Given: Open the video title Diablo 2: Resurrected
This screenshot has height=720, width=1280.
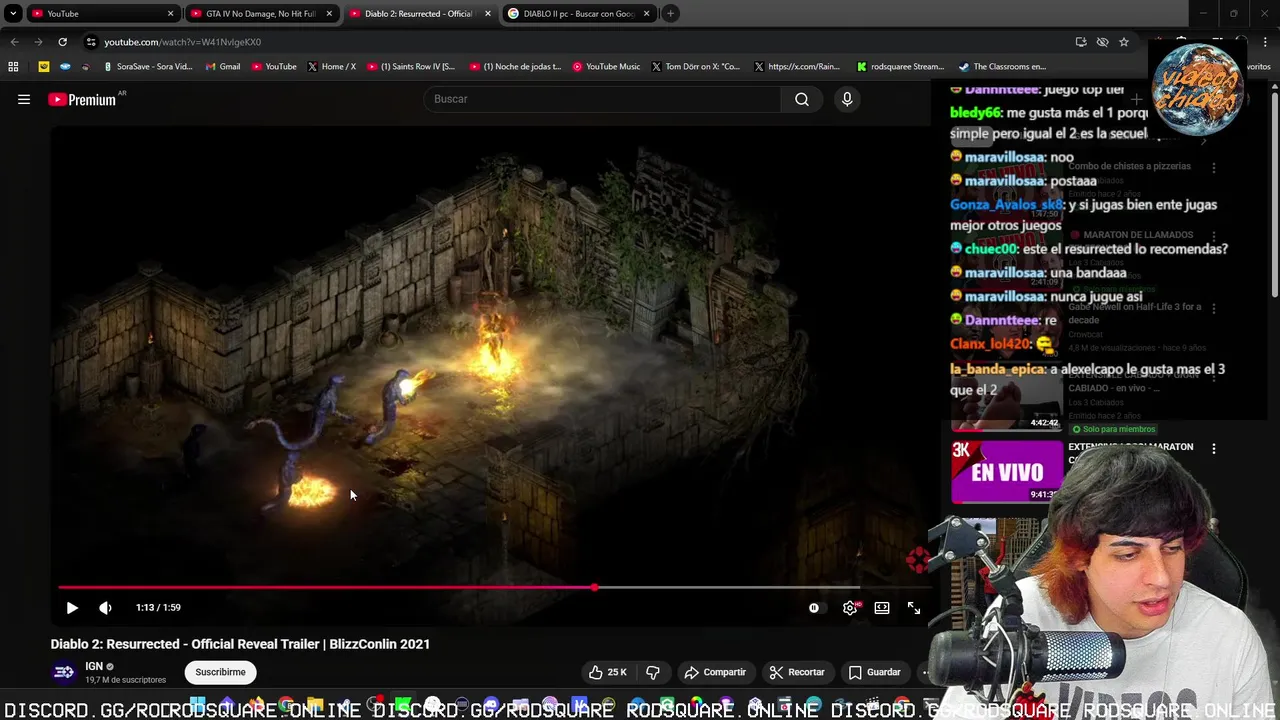Looking at the screenshot, I should (x=240, y=644).
